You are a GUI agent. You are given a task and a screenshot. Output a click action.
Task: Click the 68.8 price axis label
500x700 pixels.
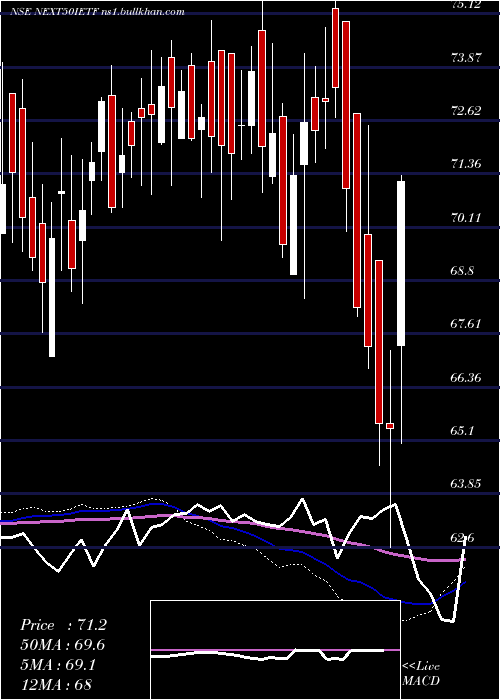tap(463, 271)
